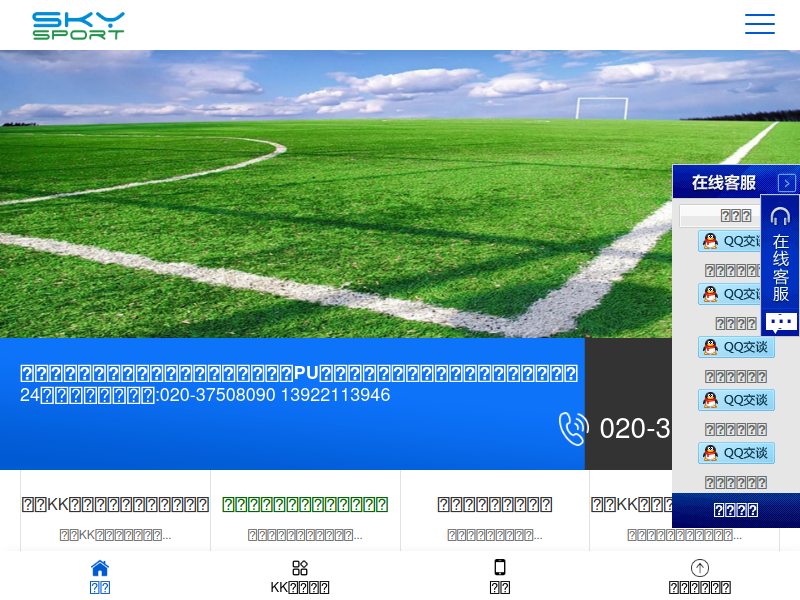This screenshot has width=800, height=600.
Task: Click the topmost QQ交谈 button
Action: pyautogui.click(x=736, y=241)
